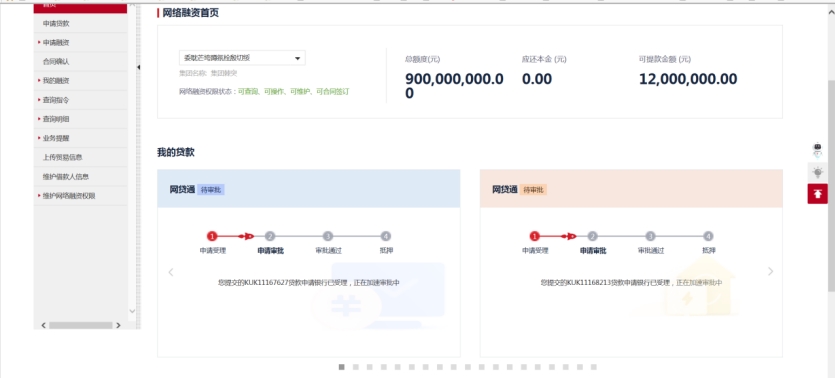Open the robot assistant icon
835x378 pixels.
[x=817, y=150]
